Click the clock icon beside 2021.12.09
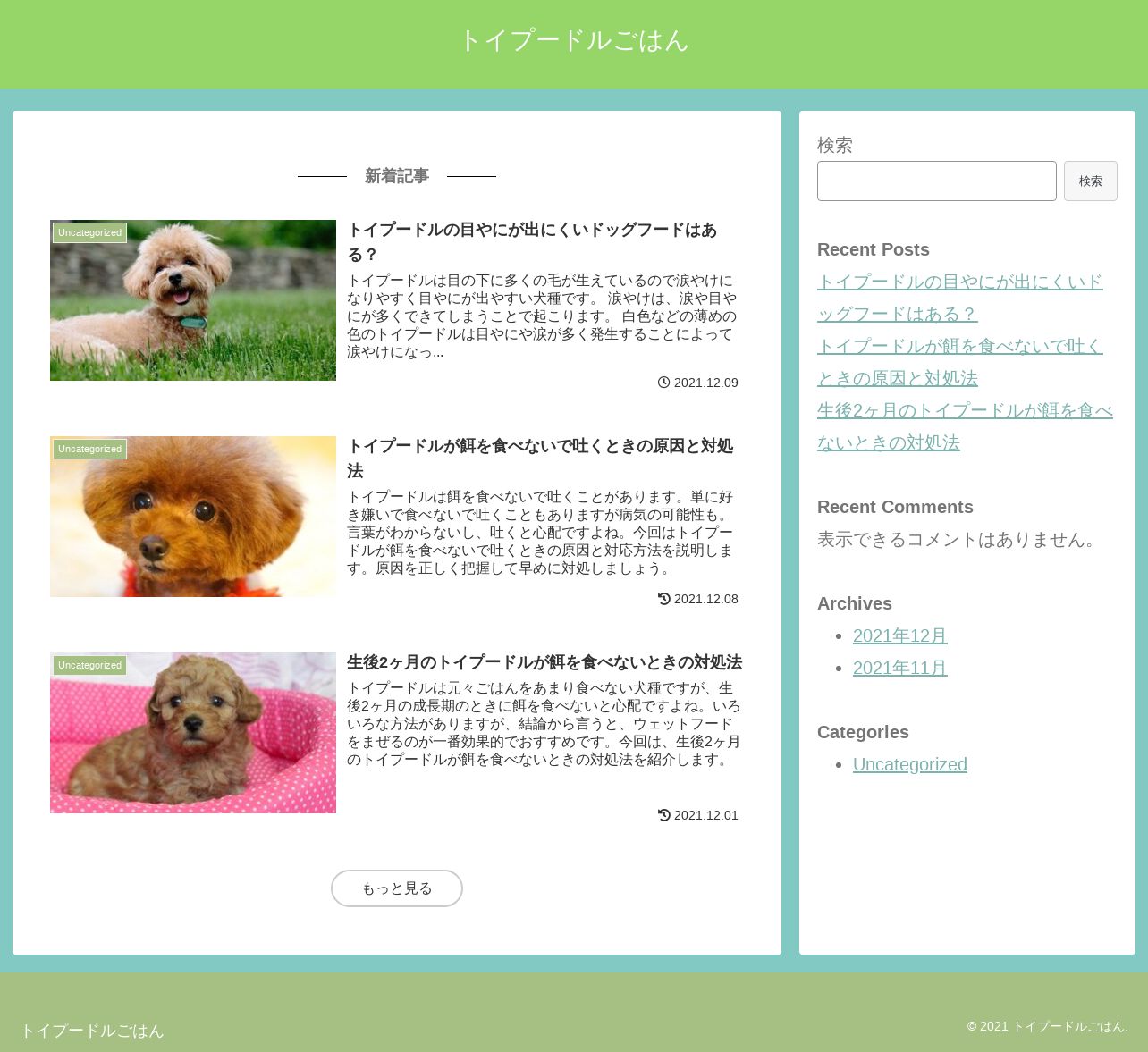The image size is (1148, 1052). [664, 383]
